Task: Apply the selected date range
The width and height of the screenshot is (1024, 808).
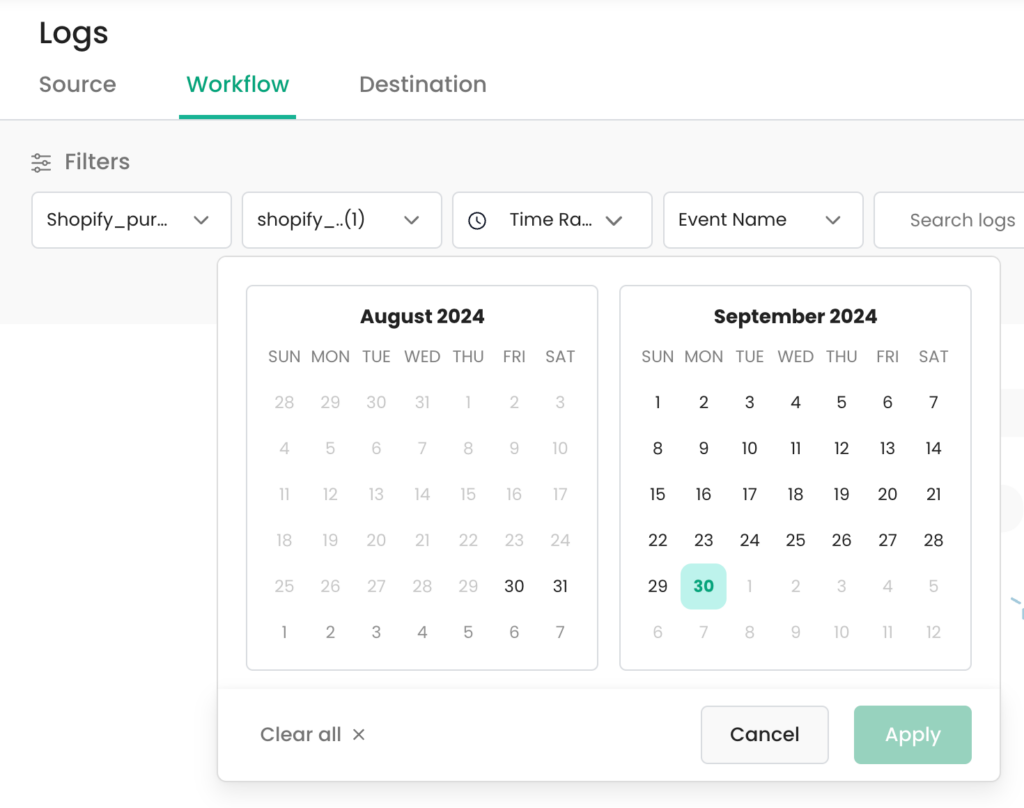Action: coord(912,734)
